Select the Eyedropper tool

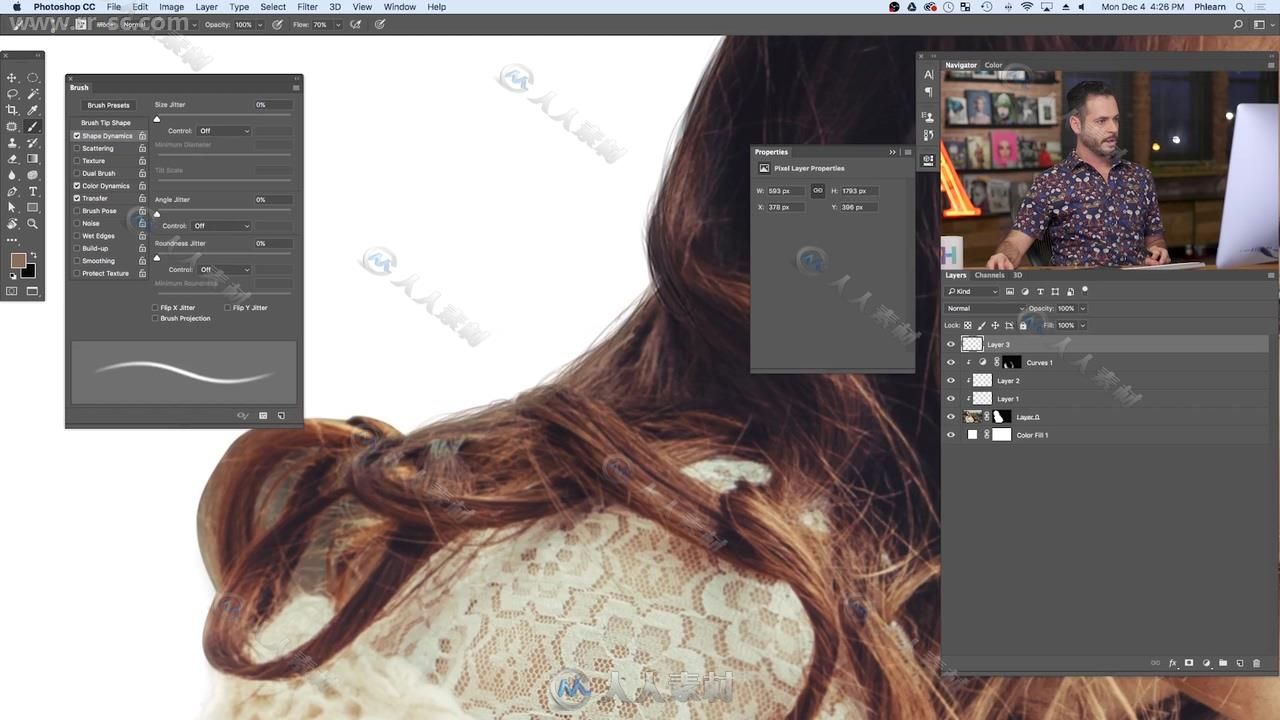[32, 110]
